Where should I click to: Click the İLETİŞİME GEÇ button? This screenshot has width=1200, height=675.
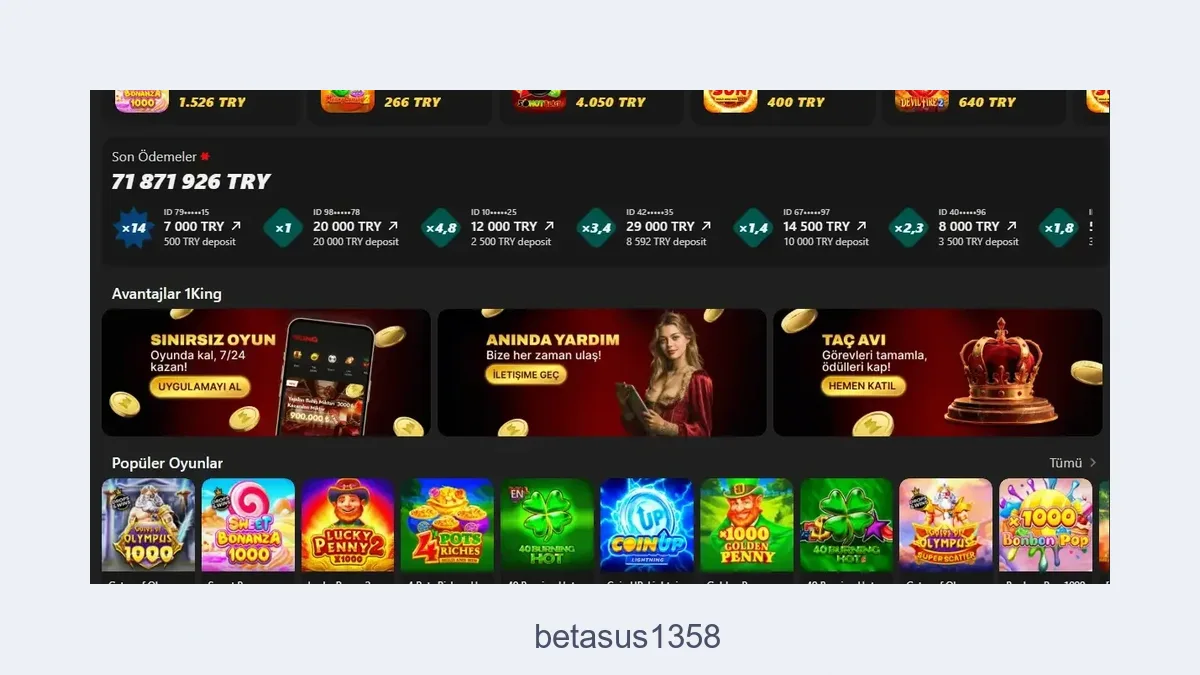click(526, 375)
